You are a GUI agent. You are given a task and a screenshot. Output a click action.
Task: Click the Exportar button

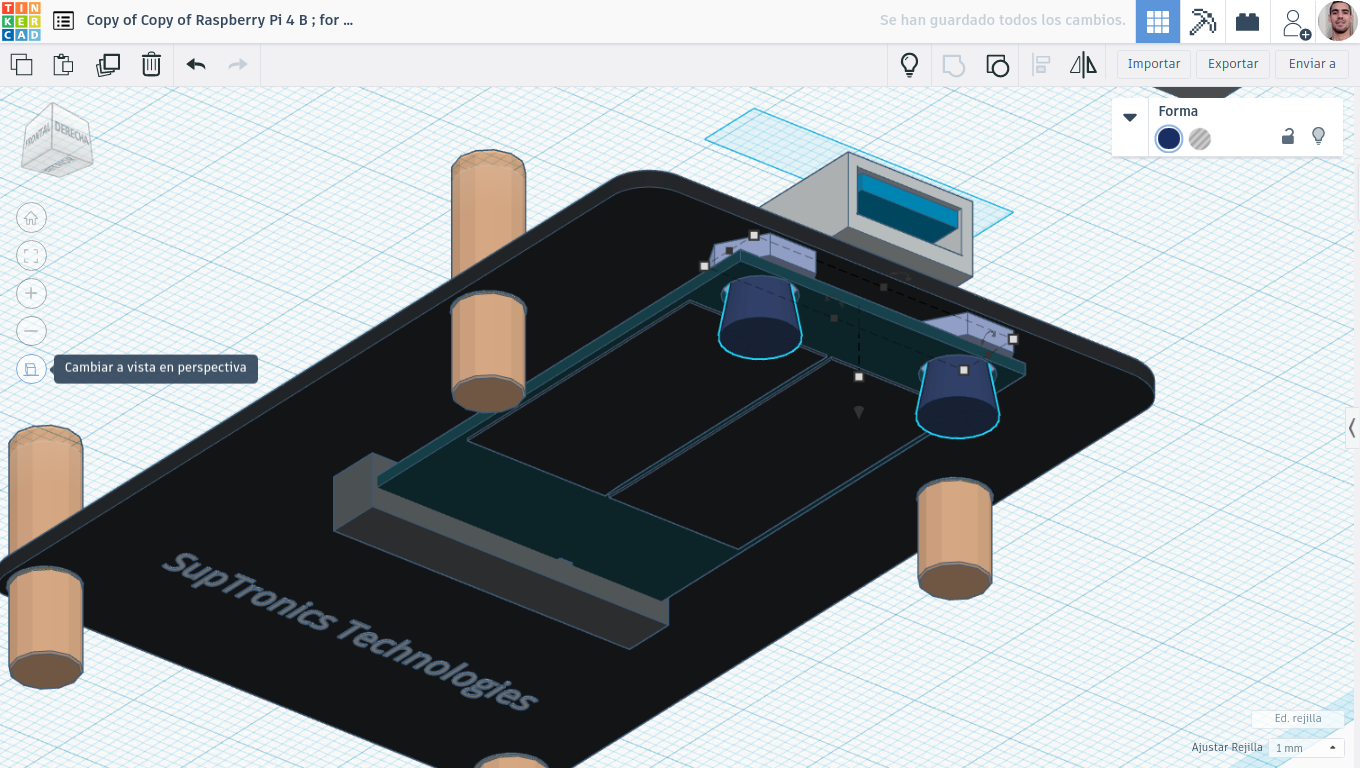(1233, 64)
